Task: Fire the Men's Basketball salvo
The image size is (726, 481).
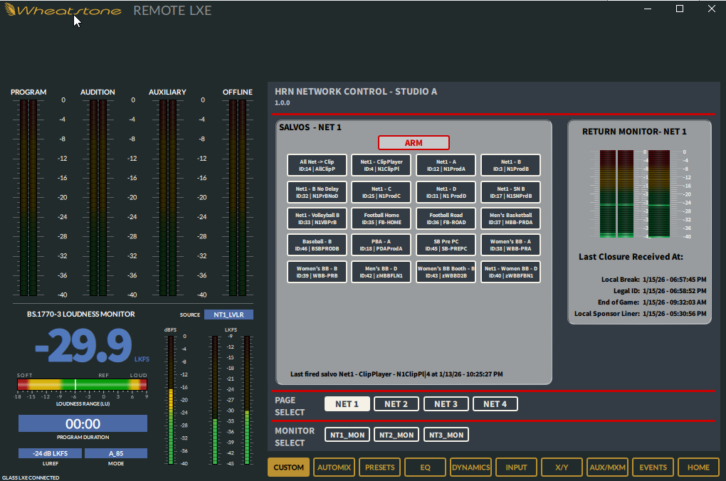Action: (511, 219)
